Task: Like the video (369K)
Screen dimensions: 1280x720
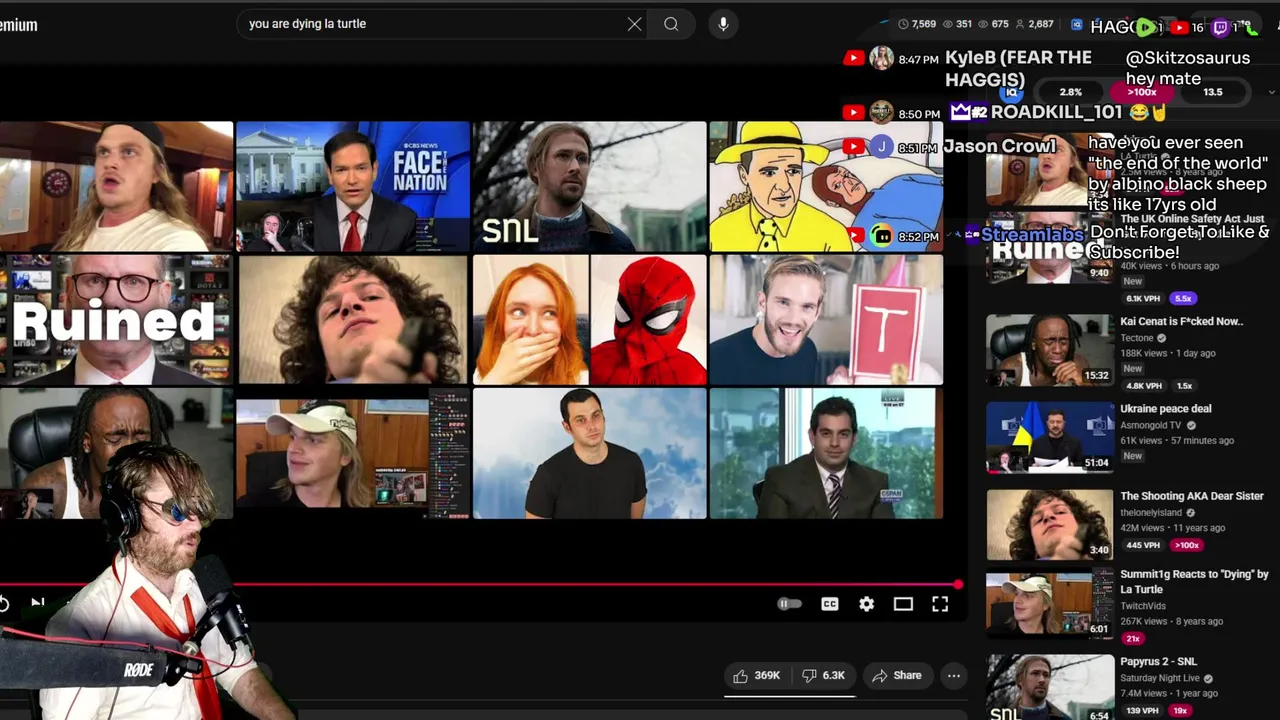Action: click(756, 676)
